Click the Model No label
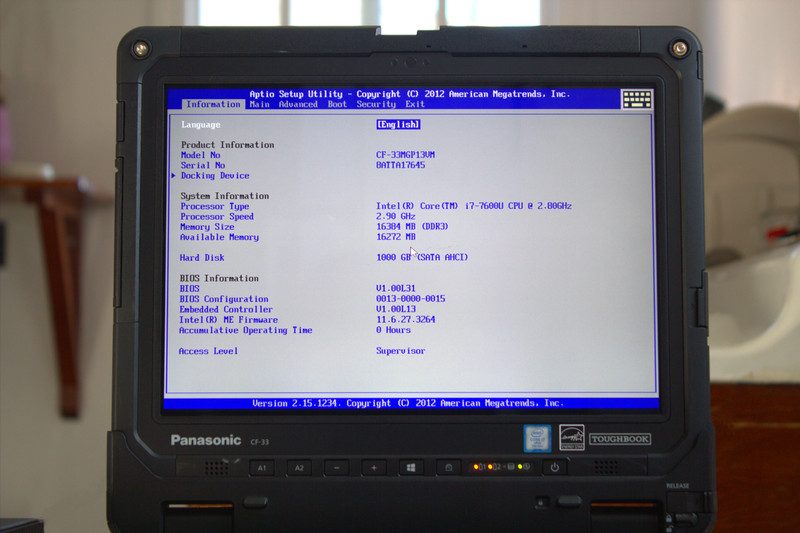This screenshot has width=800, height=533. pyautogui.click(x=201, y=155)
